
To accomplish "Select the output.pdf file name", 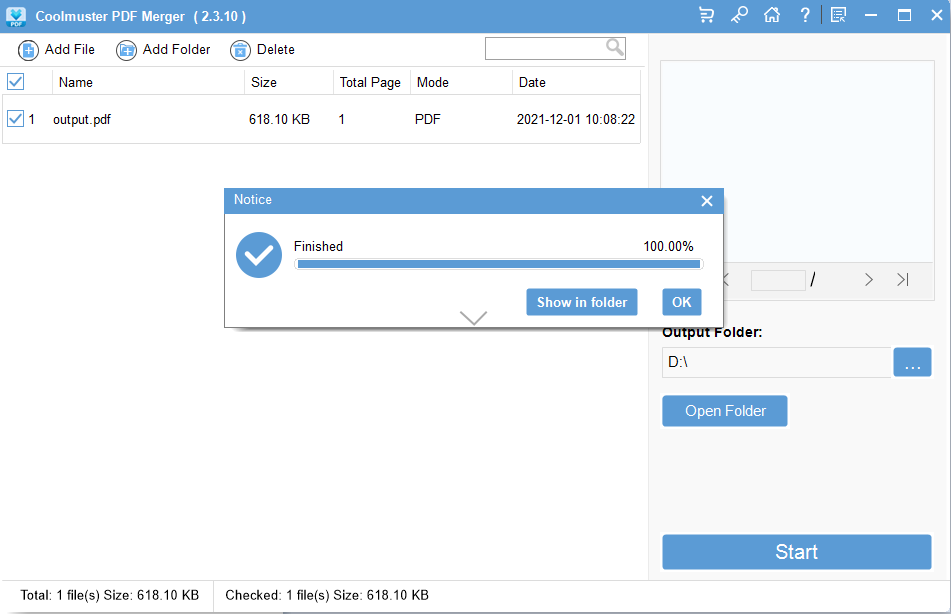I will click(x=82, y=120).
